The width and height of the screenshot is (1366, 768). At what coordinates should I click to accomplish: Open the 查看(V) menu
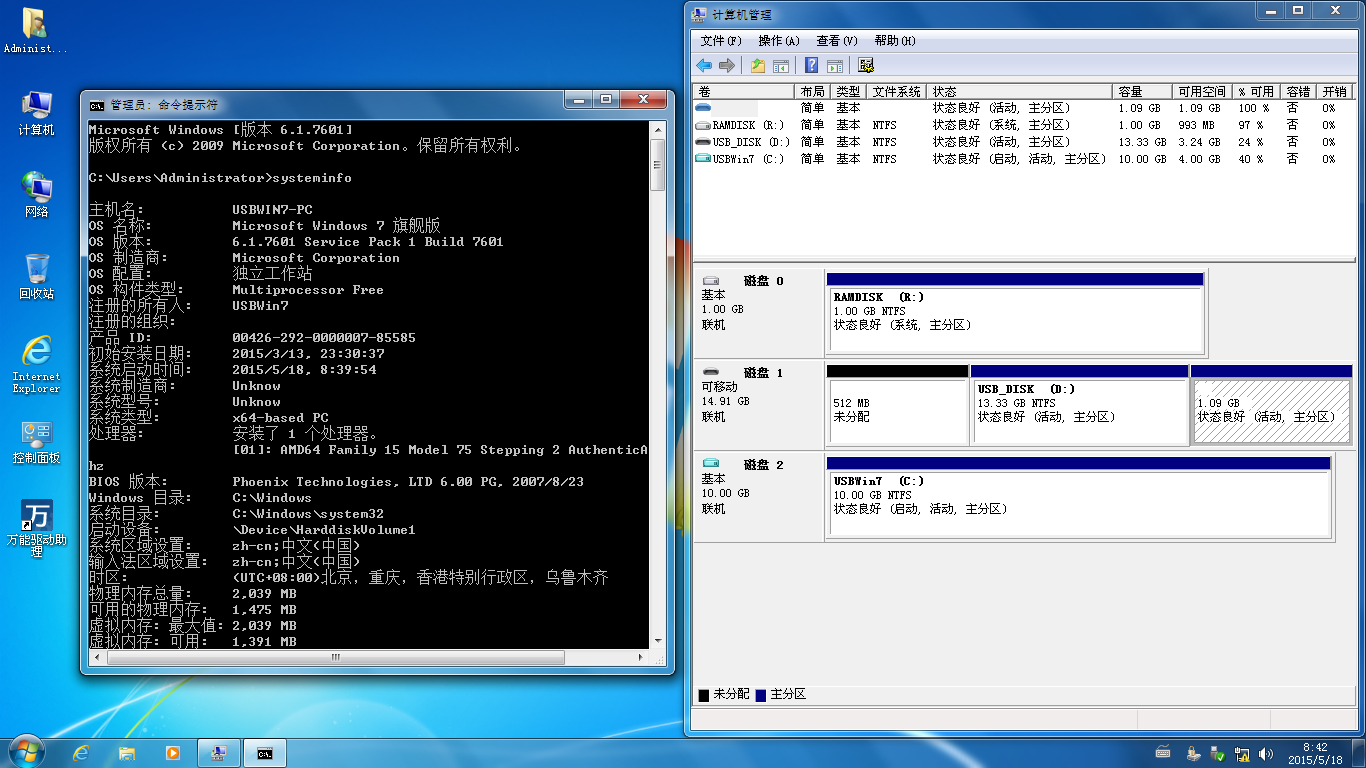tap(837, 41)
